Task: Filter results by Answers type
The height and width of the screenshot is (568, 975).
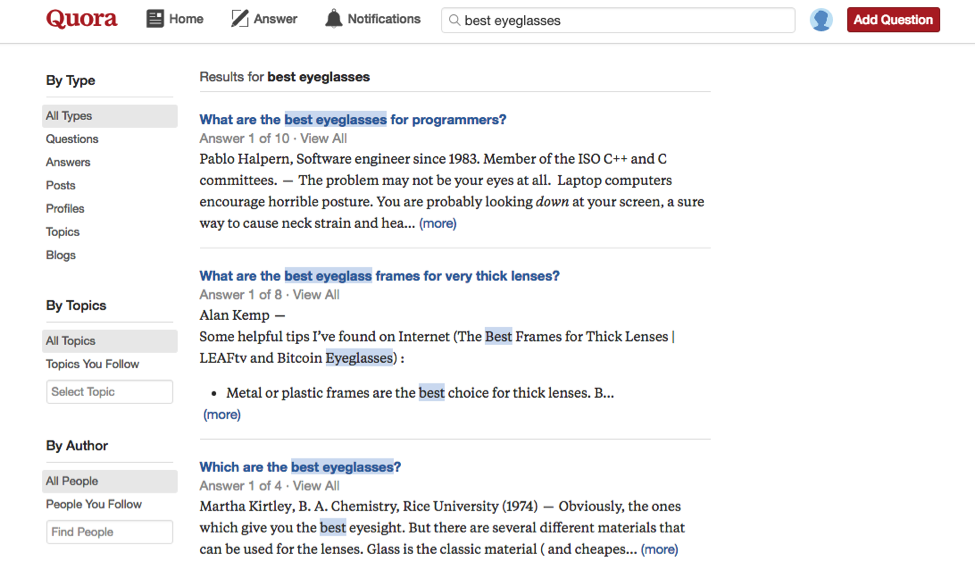Action: point(68,162)
